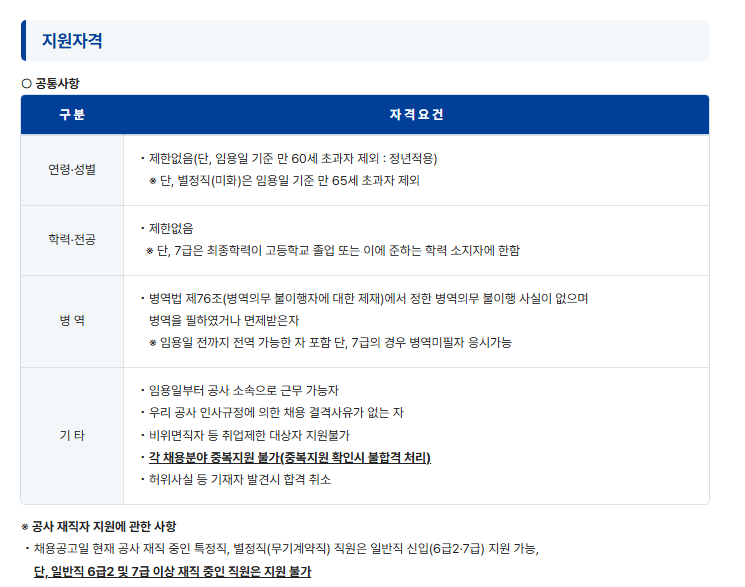The width and height of the screenshot is (745, 587).
Task: Select the 연령·성별 row label
Action: (72, 170)
